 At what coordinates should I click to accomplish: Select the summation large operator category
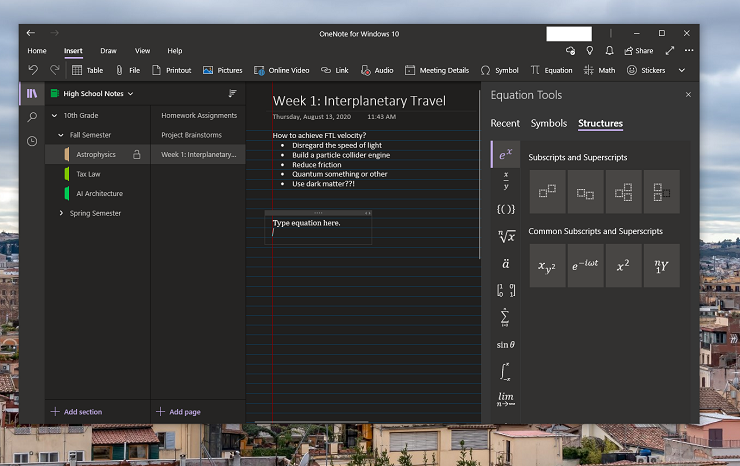coord(505,317)
